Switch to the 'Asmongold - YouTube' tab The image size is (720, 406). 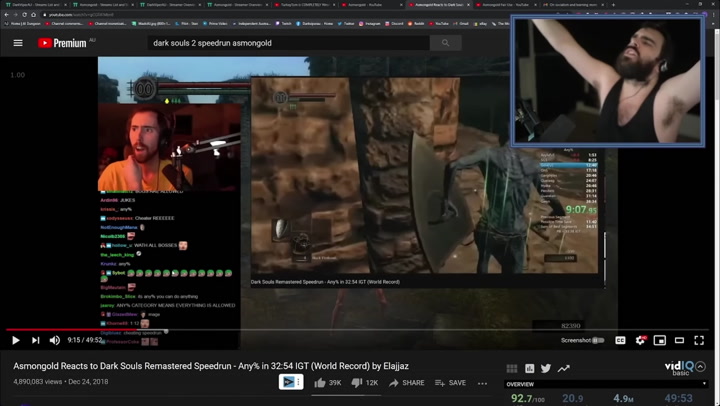[x=371, y=5]
